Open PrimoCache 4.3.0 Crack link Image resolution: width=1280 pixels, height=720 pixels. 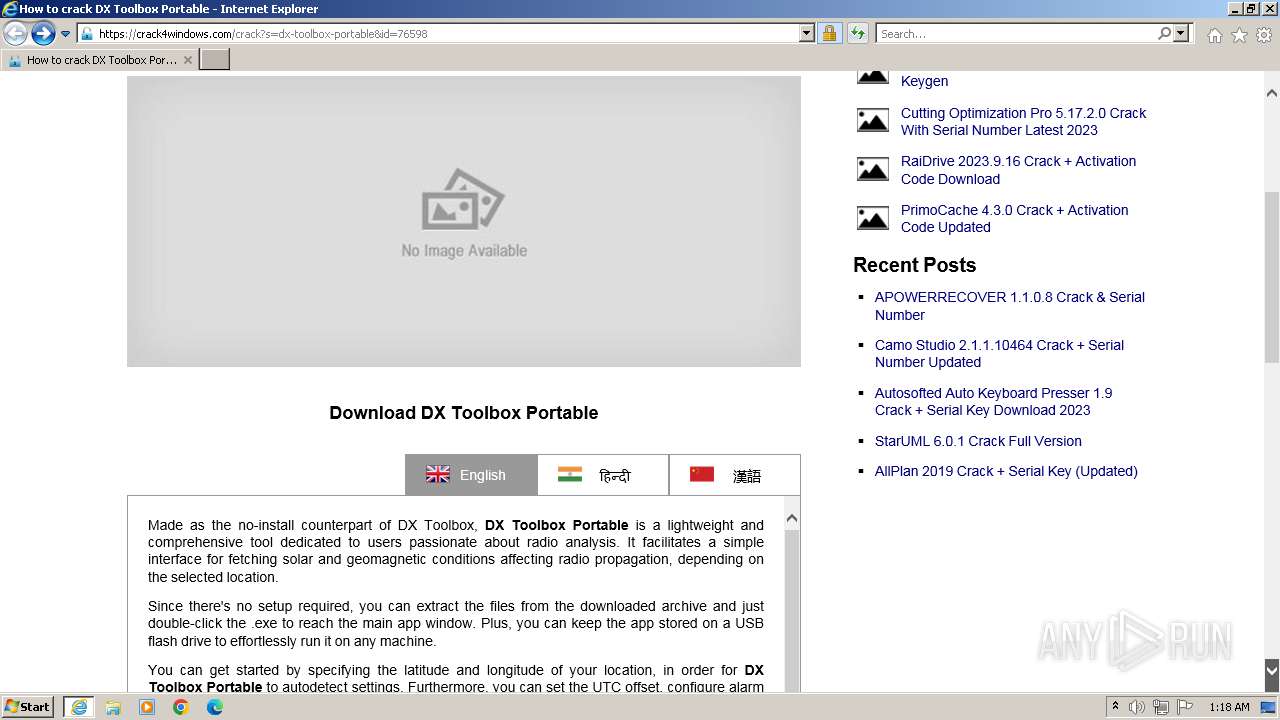pyautogui.click(x=1014, y=219)
